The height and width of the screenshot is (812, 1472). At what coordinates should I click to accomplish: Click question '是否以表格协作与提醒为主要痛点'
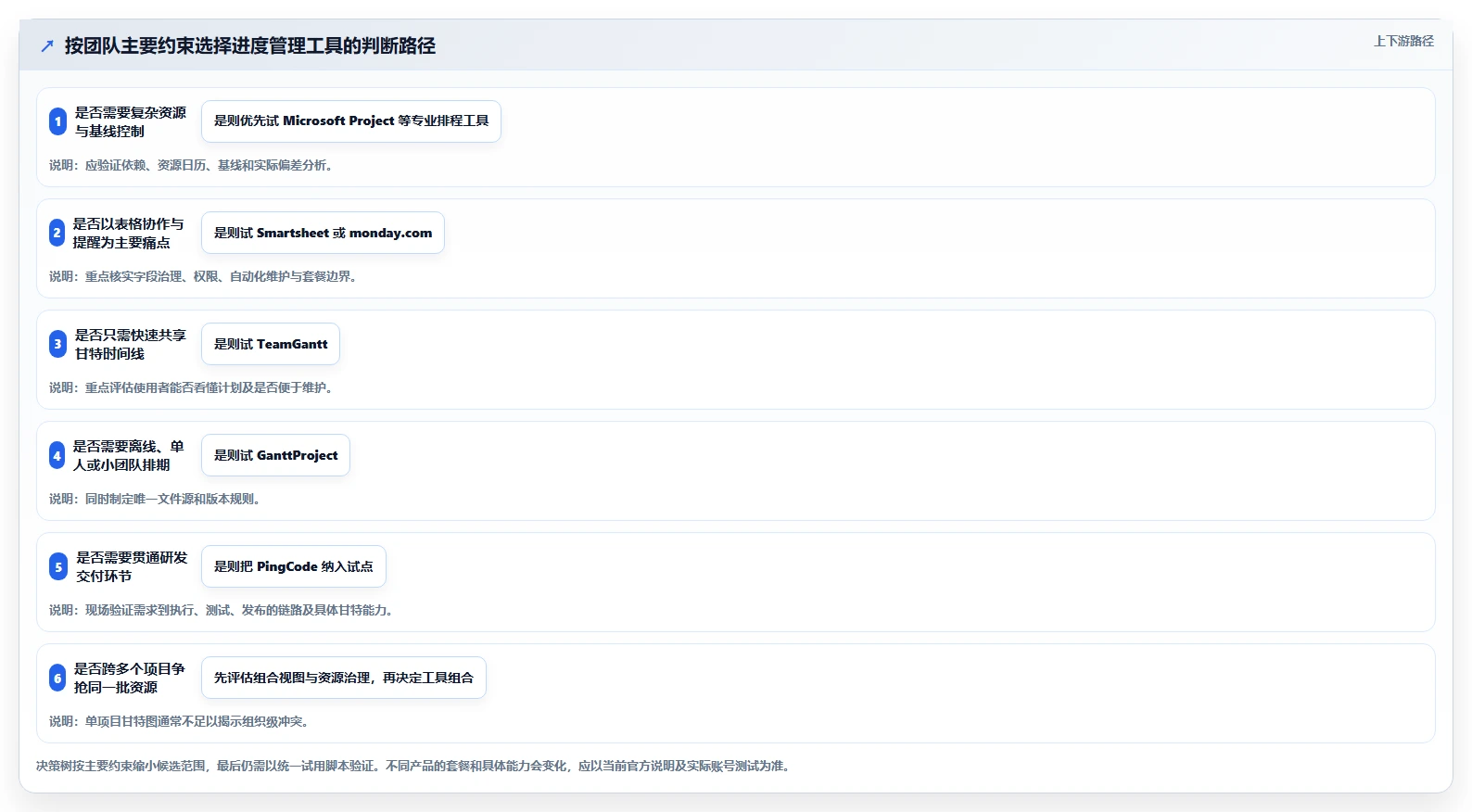pyautogui.click(x=129, y=233)
